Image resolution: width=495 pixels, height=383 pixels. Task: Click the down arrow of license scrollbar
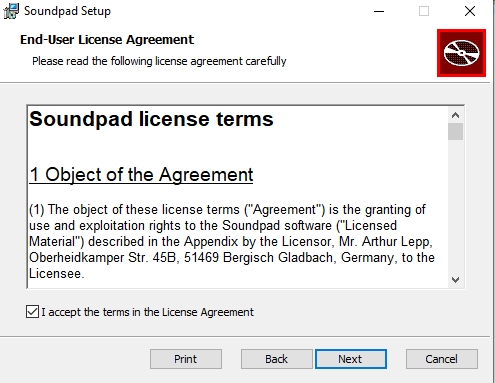(455, 279)
